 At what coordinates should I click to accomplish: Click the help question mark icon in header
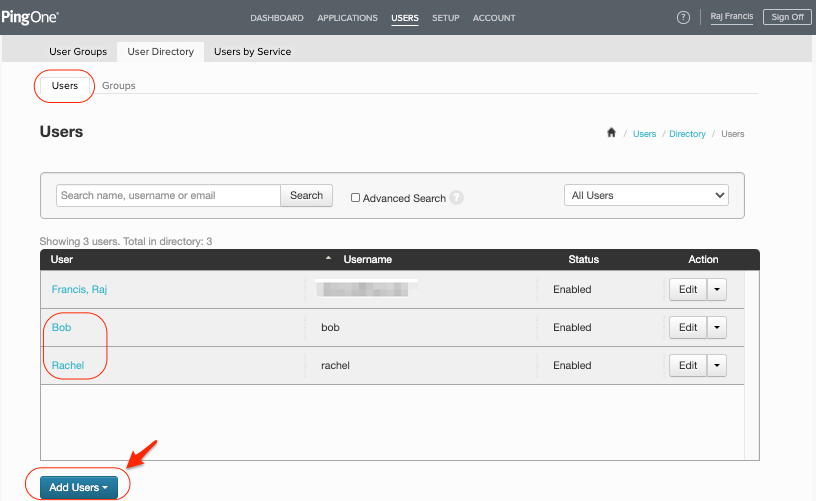pos(684,18)
